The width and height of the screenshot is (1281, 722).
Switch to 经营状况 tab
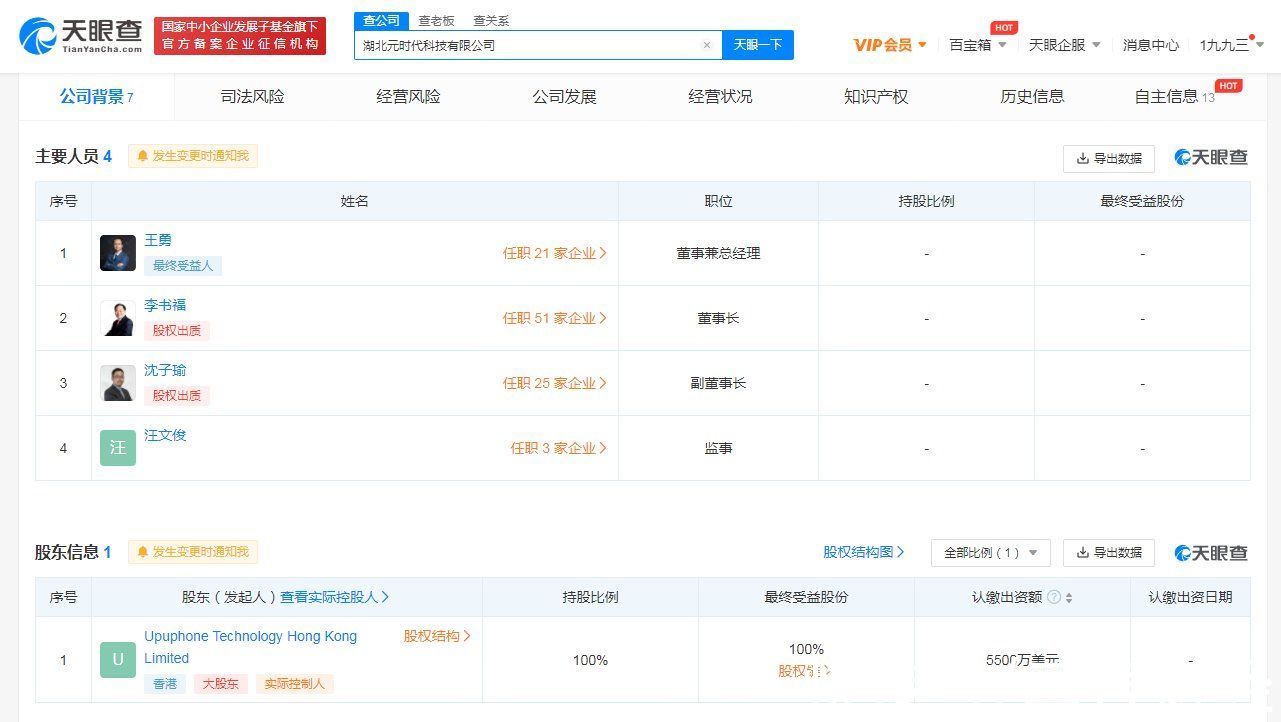tap(720, 97)
